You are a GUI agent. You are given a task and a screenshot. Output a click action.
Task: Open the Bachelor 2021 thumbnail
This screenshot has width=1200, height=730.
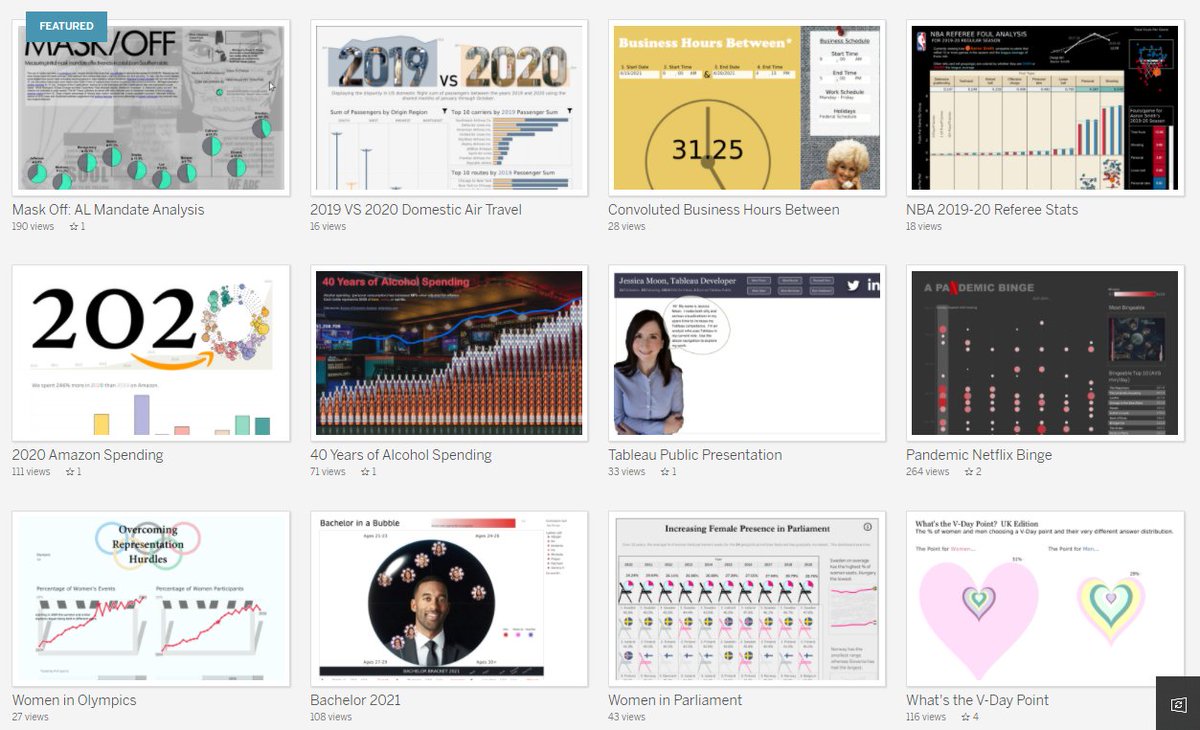(x=449, y=598)
